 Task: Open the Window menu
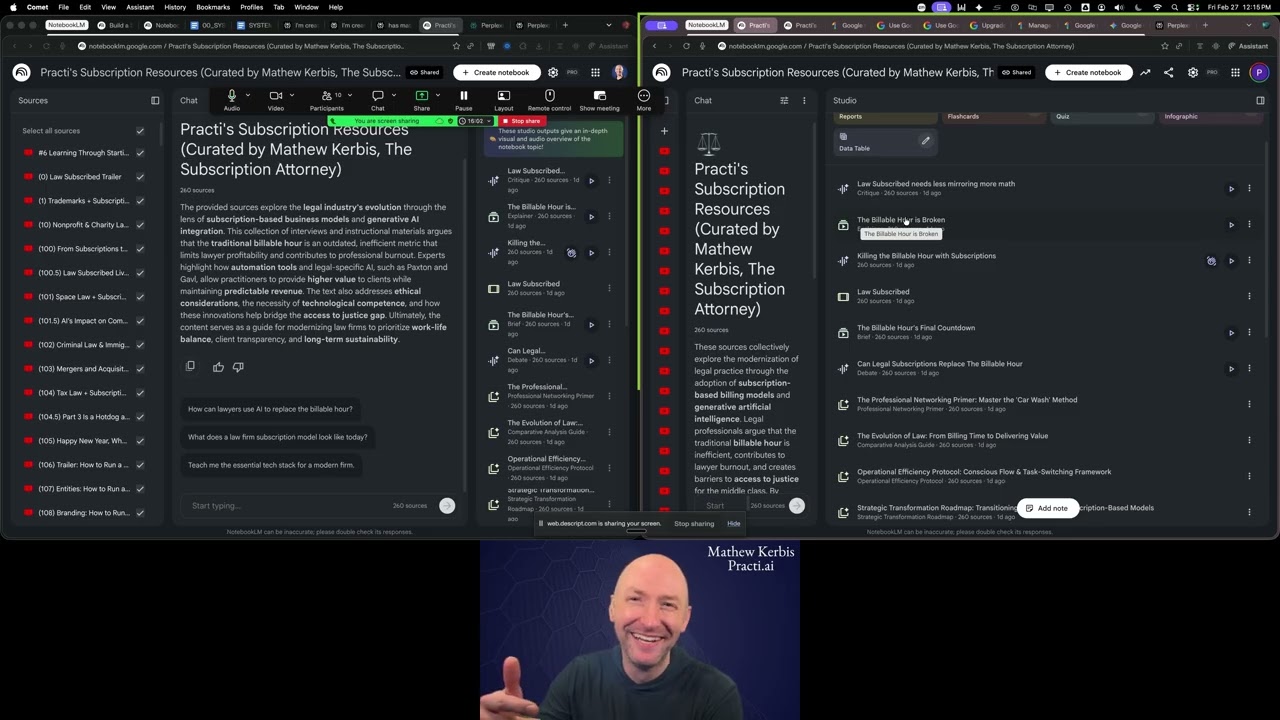[306, 7]
